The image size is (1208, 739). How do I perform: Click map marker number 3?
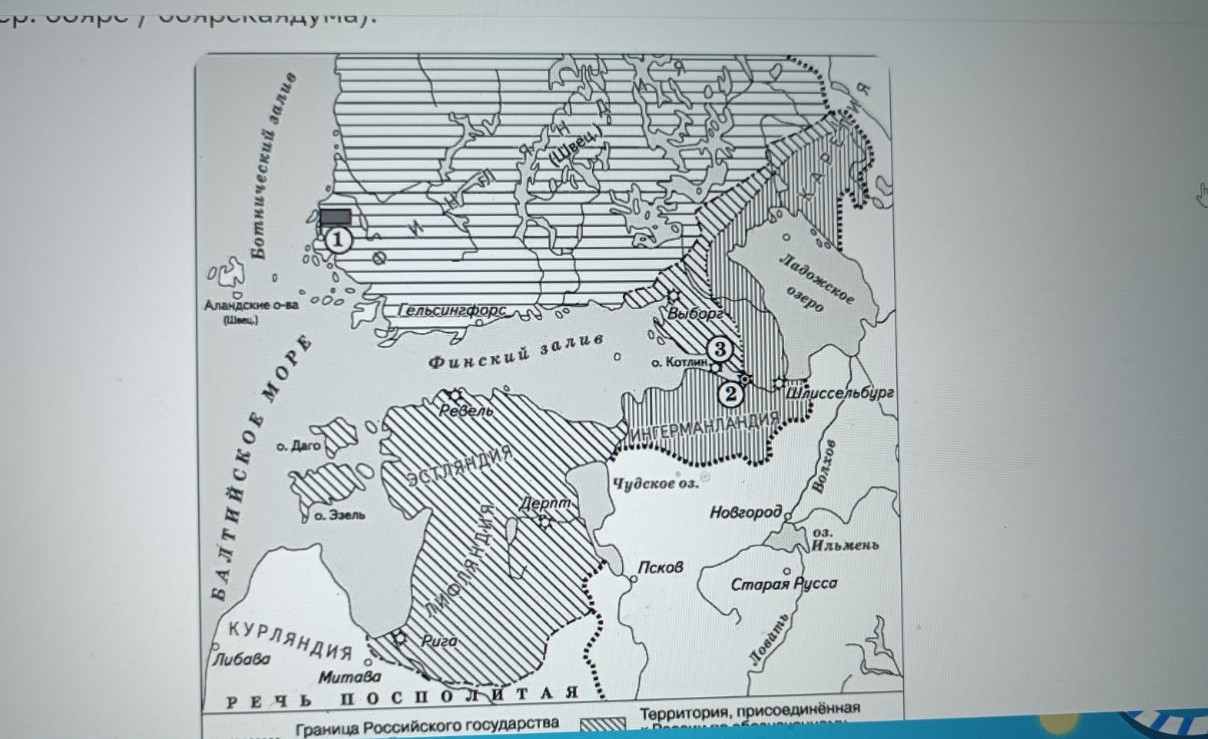point(722,349)
